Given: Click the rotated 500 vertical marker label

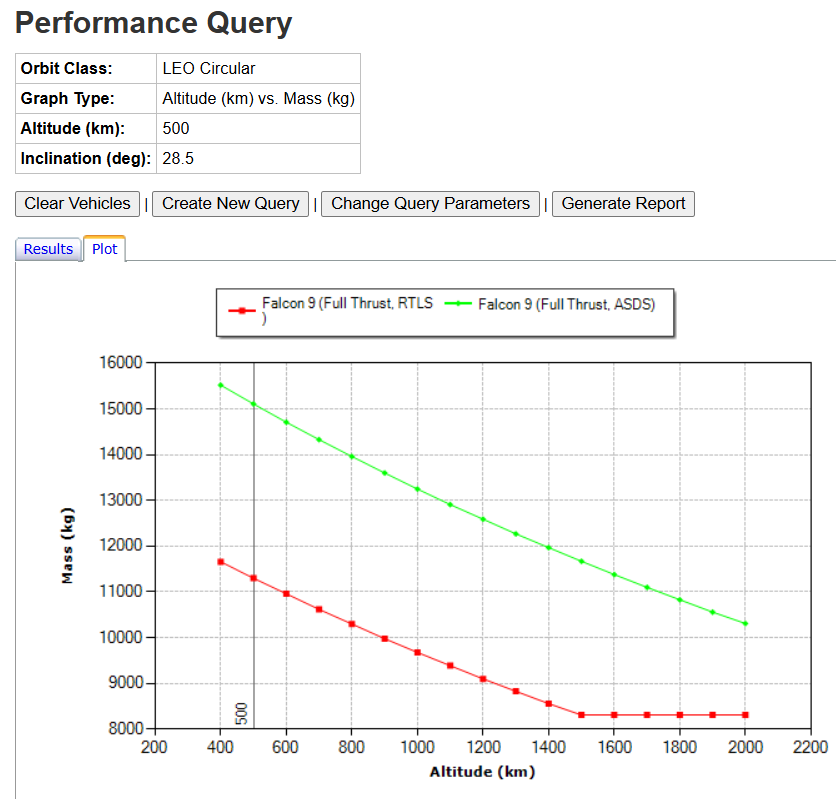Looking at the screenshot, I should (x=241, y=712).
